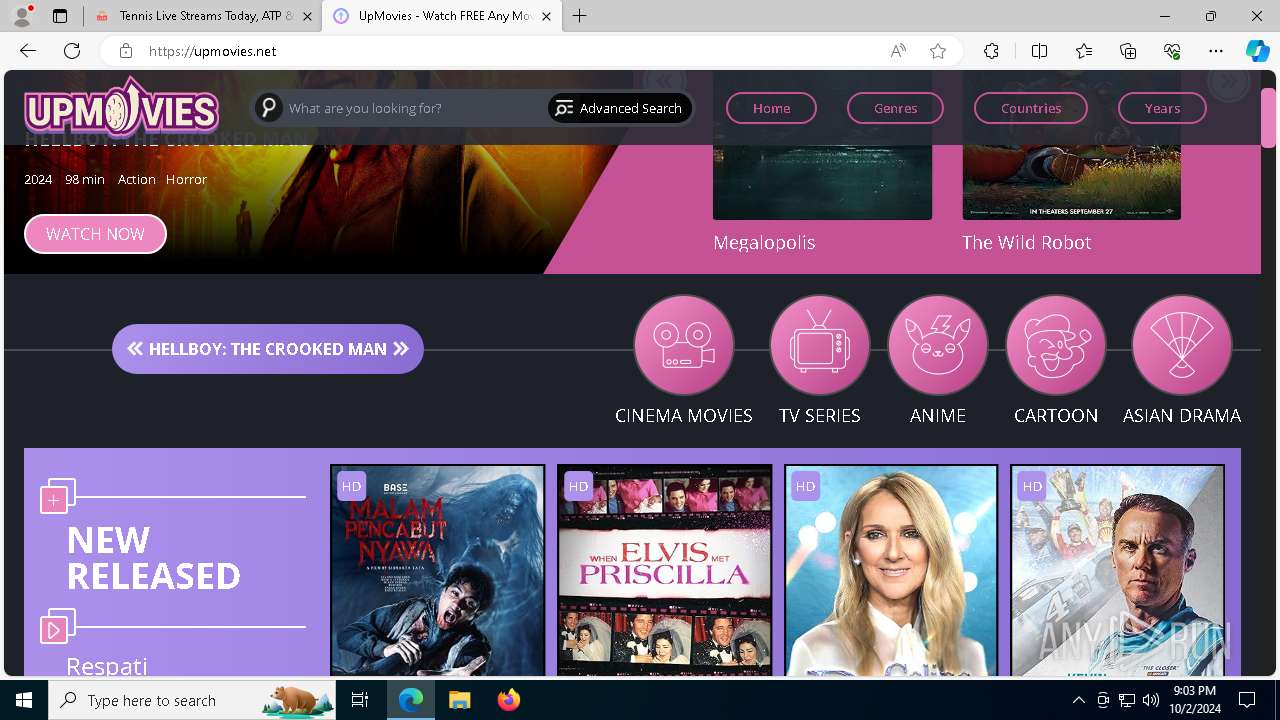Open the Years menu
This screenshot has width=1280, height=720.
1162,108
